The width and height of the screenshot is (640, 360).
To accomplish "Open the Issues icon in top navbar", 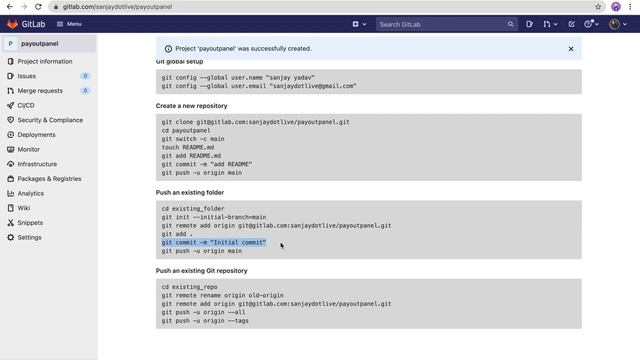I will pos(529,24).
